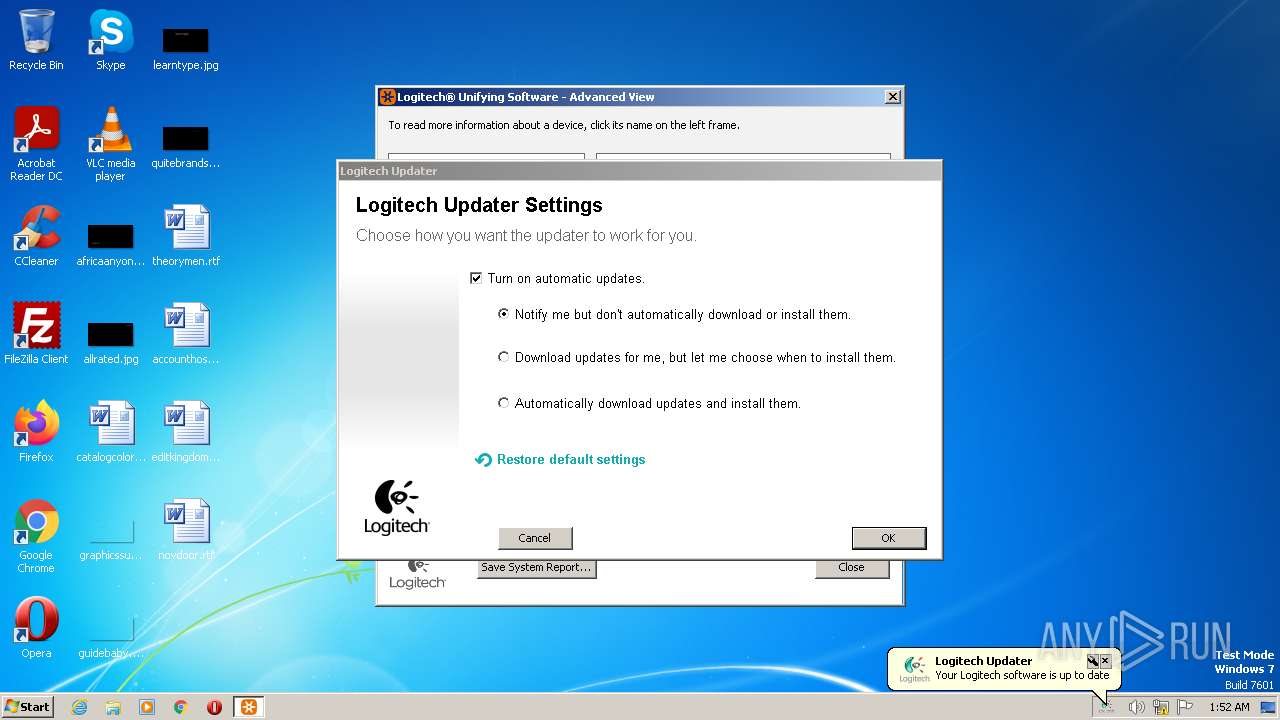The height and width of the screenshot is (720, 1280).
Task: Click Restore default settings link
Action: pyautogui.click(x=571, y=460)
